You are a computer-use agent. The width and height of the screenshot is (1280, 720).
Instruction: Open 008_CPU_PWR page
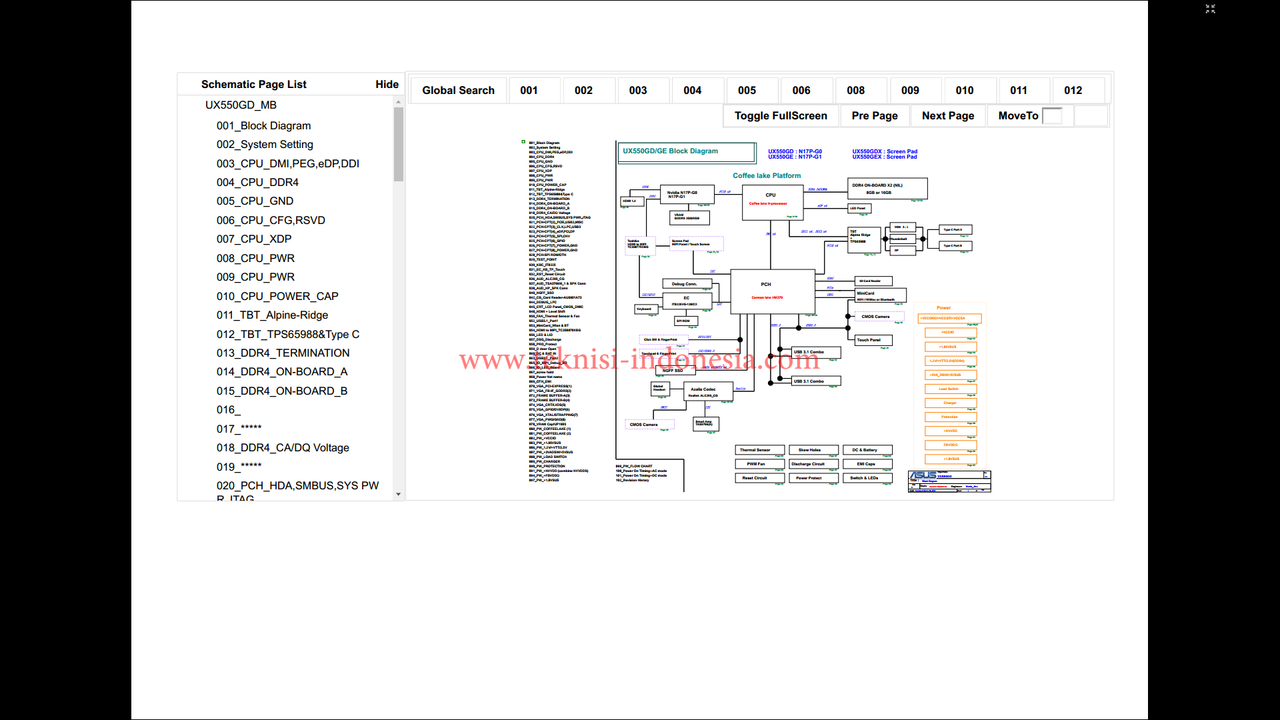pos(256,259)
